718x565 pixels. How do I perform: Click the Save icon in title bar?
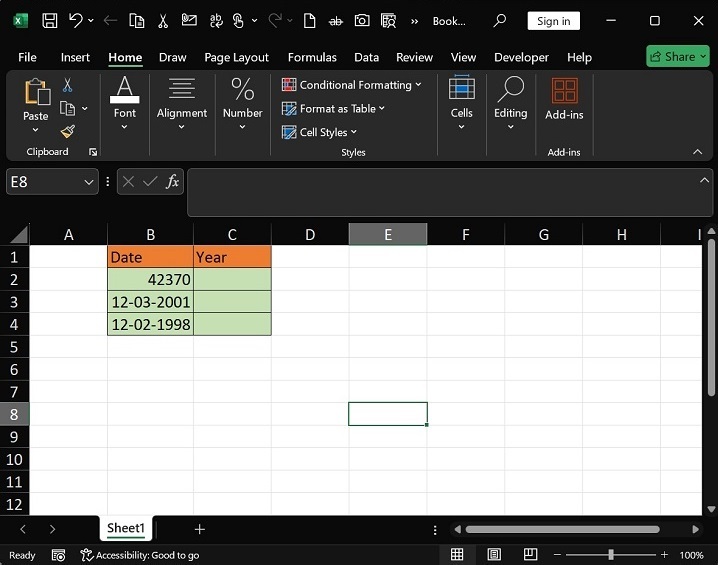(x=49, y=20)
